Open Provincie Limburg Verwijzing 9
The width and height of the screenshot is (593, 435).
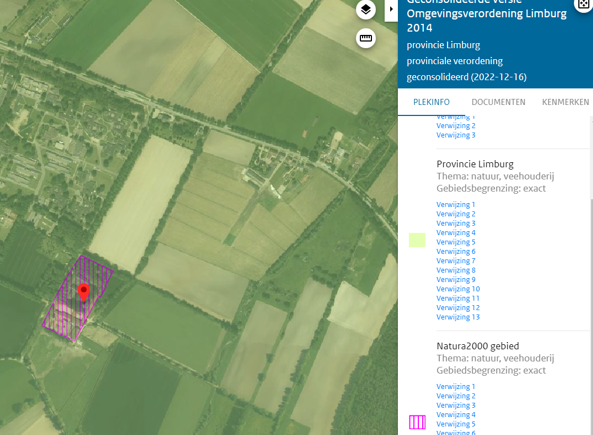(x=456, y=280)
